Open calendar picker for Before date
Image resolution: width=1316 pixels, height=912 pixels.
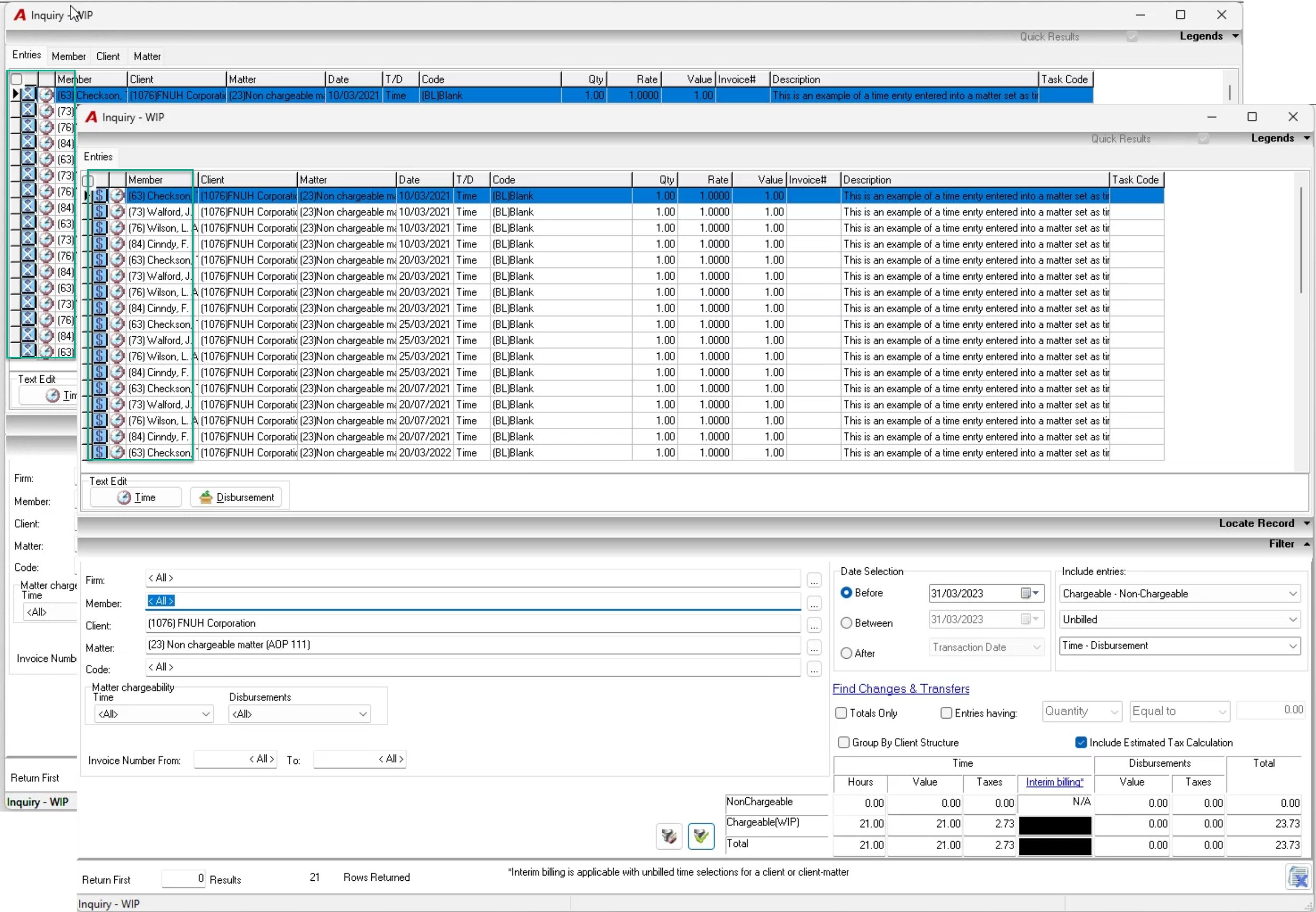click(1030, 593)
